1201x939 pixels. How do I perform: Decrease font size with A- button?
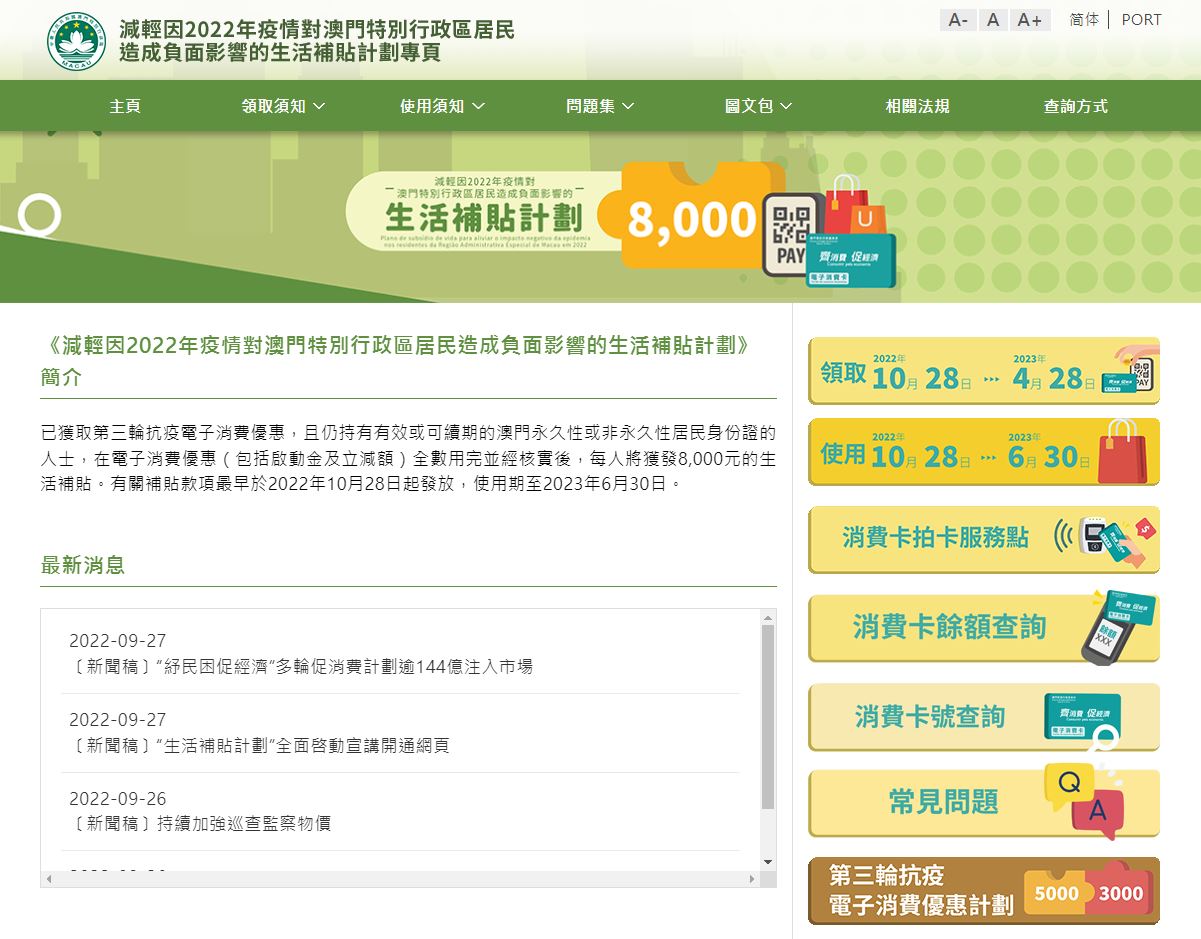point(958,20)
